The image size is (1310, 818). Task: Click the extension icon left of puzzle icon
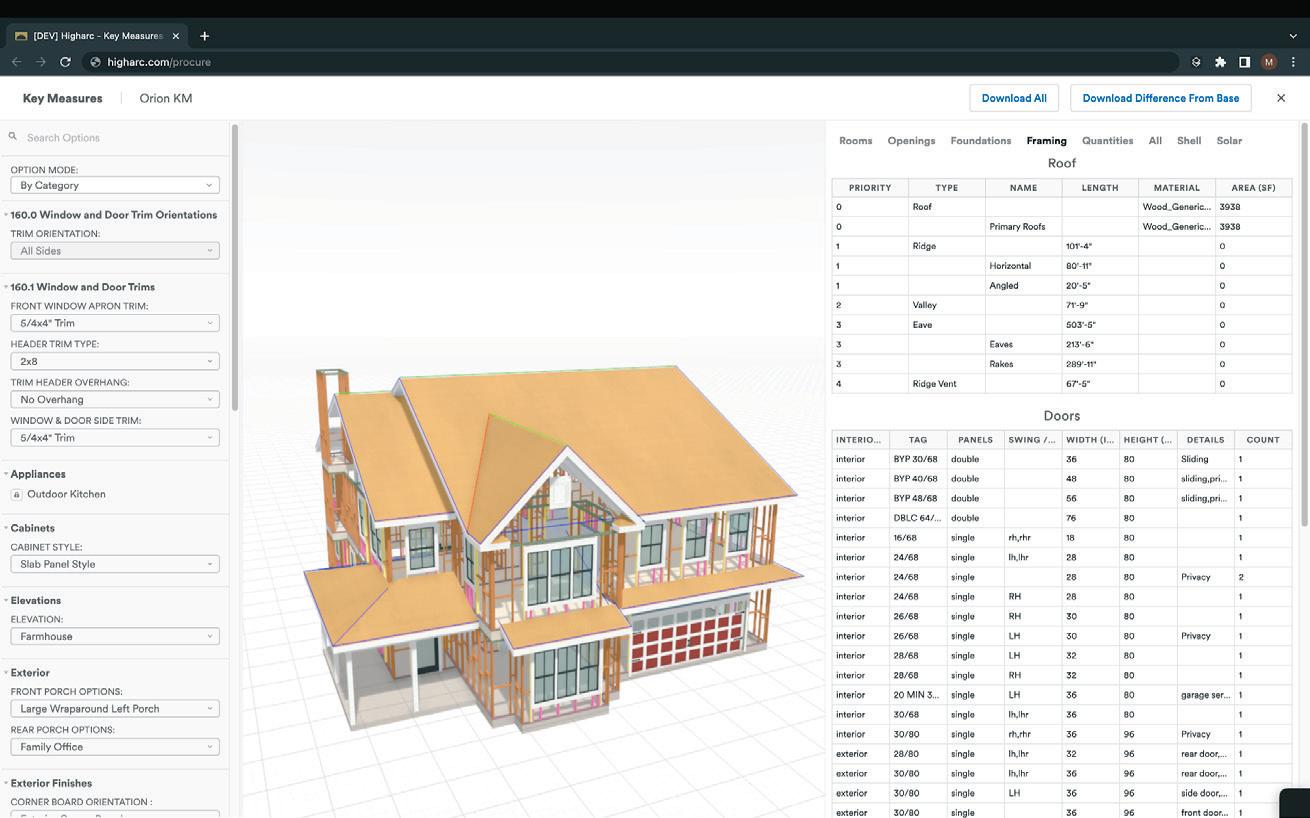1196,62
